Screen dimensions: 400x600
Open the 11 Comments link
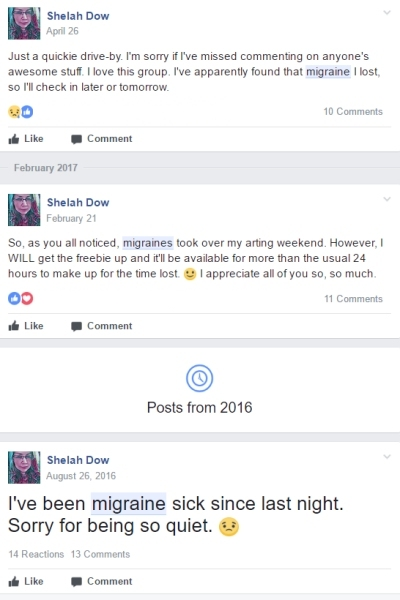(353, 298)
